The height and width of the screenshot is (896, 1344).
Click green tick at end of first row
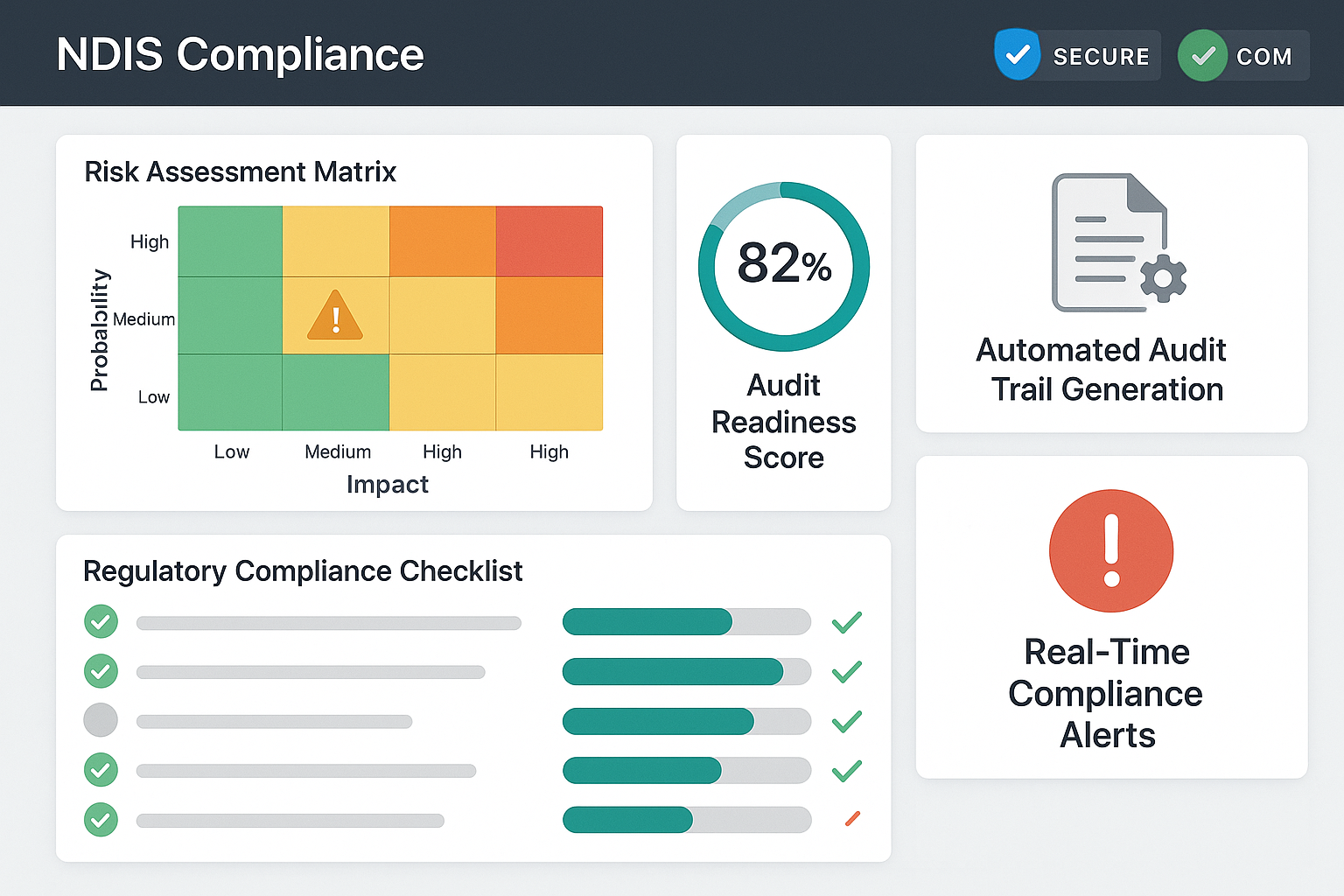[x=846, y=622]
